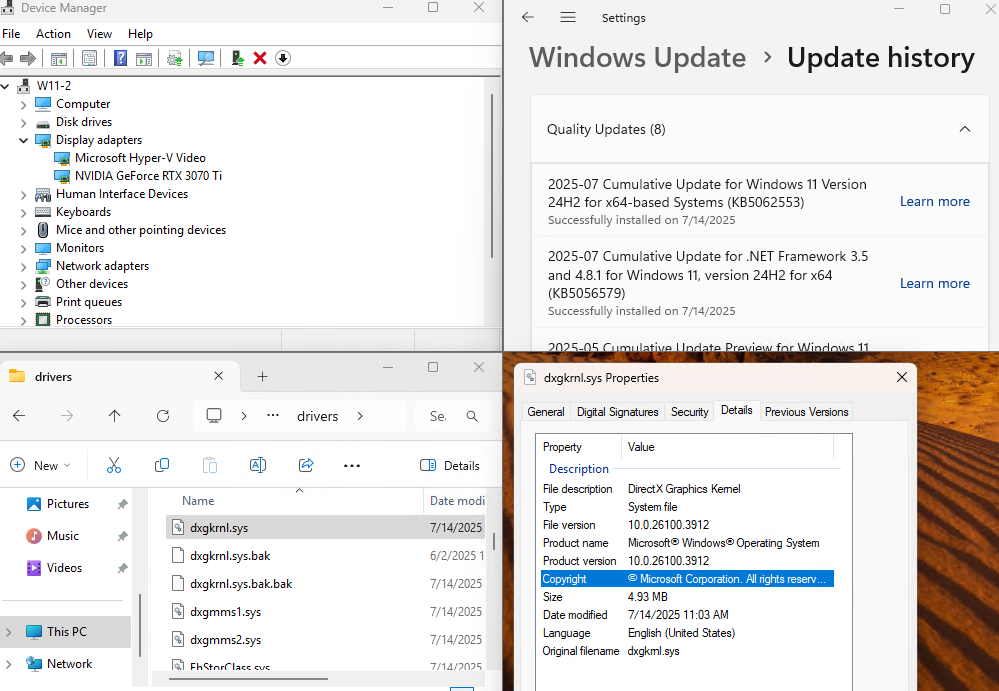Image resolution: width=999 pixels, height=691 pixels.
Task: Click the Scan for hardware changes icon
Action: click(206, 59)
